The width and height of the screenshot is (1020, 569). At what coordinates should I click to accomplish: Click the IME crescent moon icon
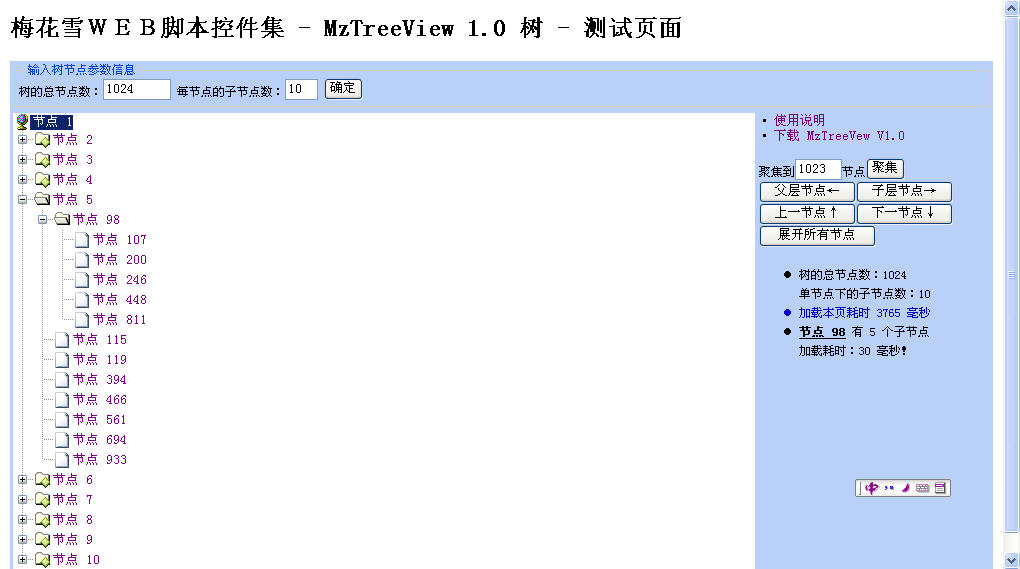point(906,488)
